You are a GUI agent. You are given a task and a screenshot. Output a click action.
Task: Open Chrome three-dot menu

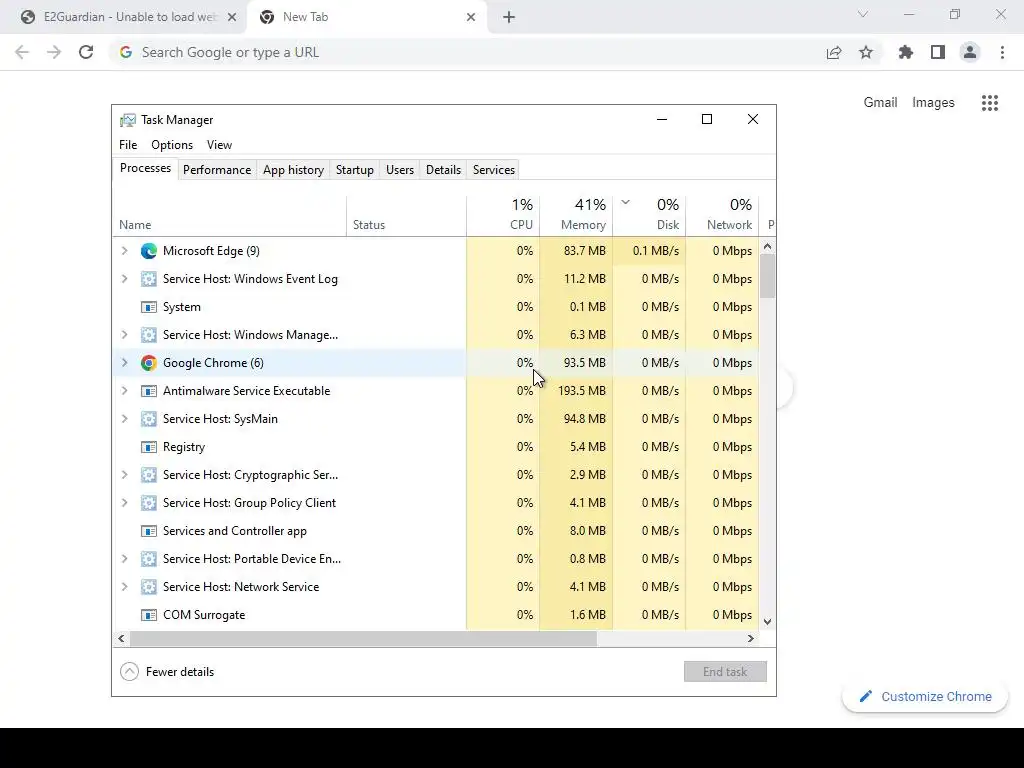pos(1002,52)
